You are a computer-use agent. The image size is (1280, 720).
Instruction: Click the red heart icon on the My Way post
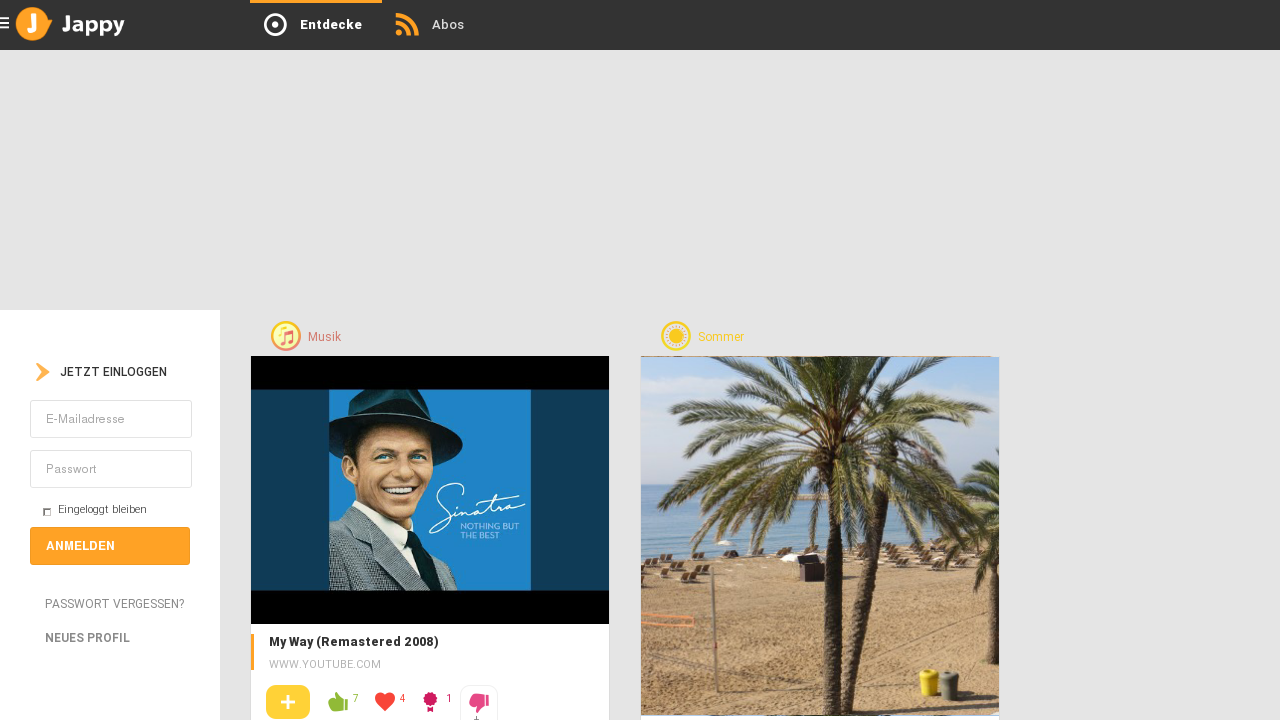click(x=385, y=702)
